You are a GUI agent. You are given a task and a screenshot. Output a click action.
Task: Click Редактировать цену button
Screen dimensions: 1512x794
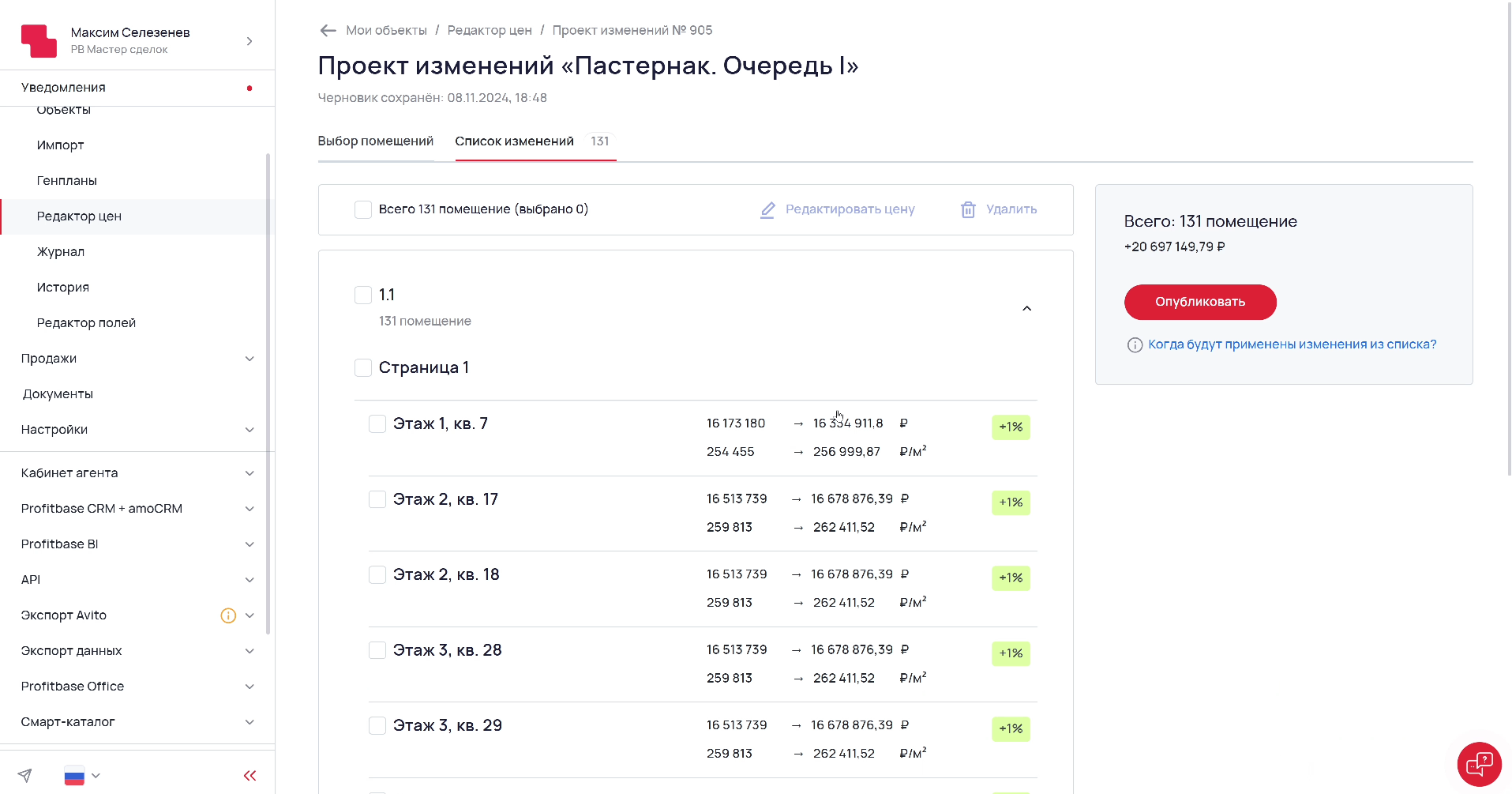click(837, 209)
